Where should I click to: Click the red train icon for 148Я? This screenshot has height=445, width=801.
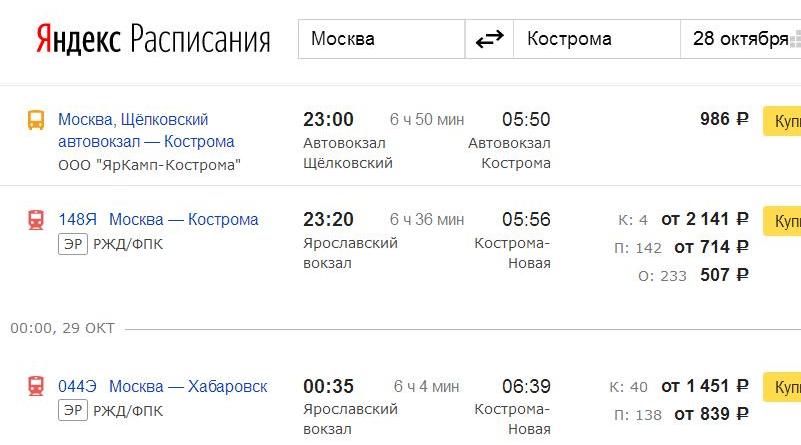click(x=36, y=220)
